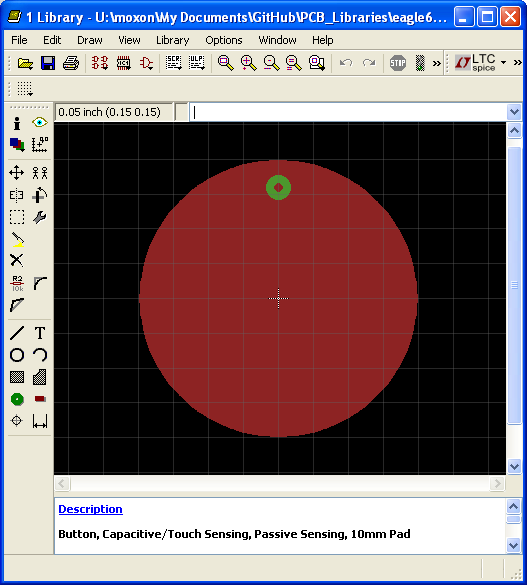Select the Dimension measuring tool
Image resolution: width=527 pixels, height=585 pixels.
[x=40, y=421]
